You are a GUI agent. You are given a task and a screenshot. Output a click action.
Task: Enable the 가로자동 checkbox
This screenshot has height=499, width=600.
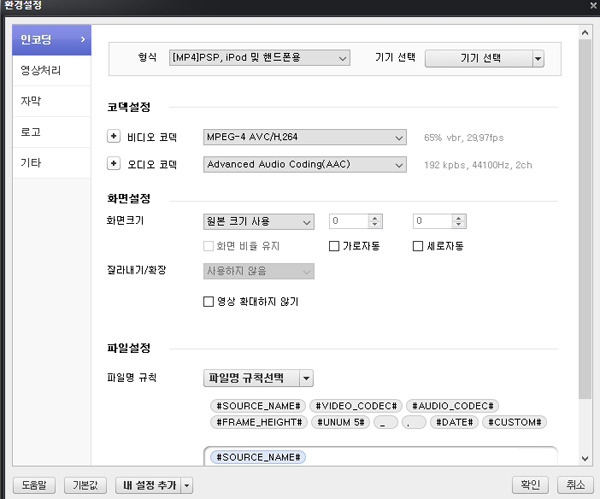tap(334, 246)
